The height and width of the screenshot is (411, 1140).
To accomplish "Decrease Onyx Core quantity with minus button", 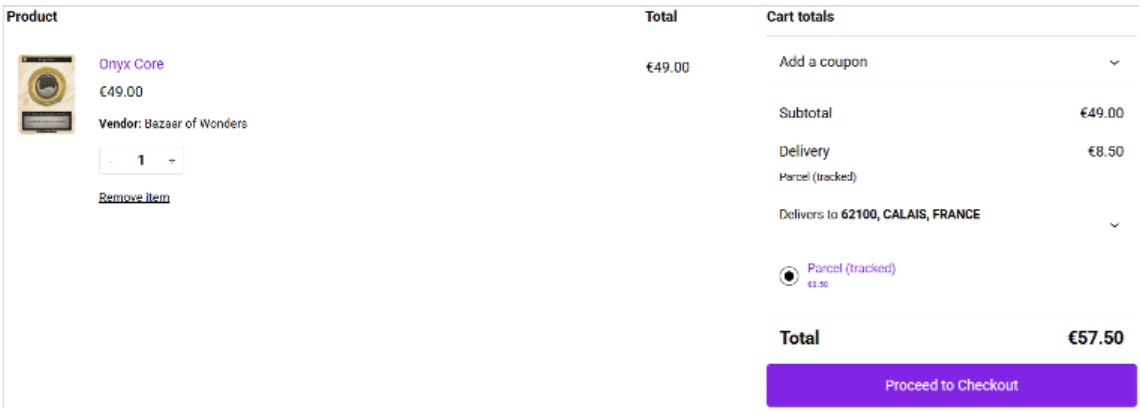I will 111,161.
